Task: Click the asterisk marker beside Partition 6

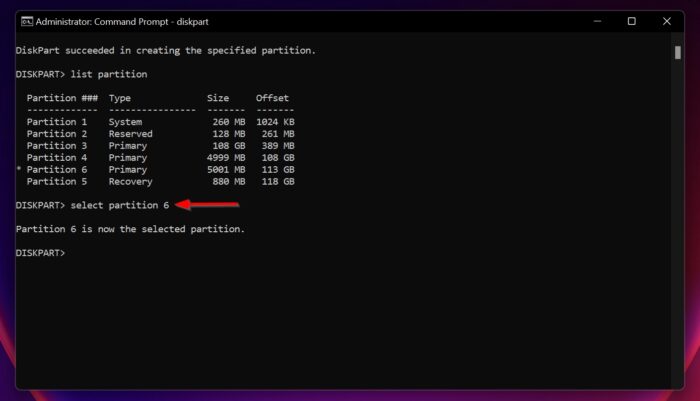Action: click(19, 169)
